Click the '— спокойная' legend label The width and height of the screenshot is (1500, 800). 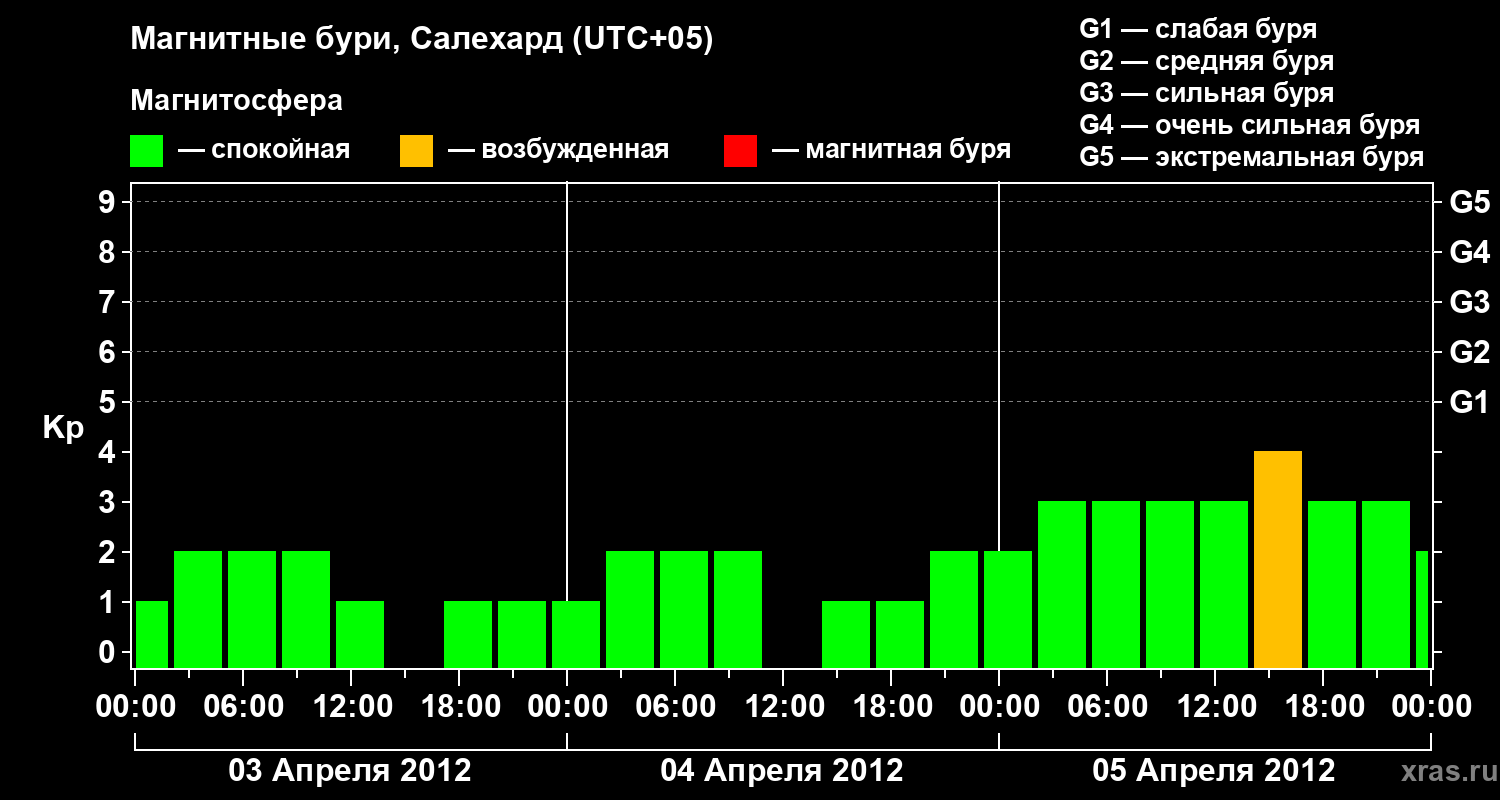264,150
